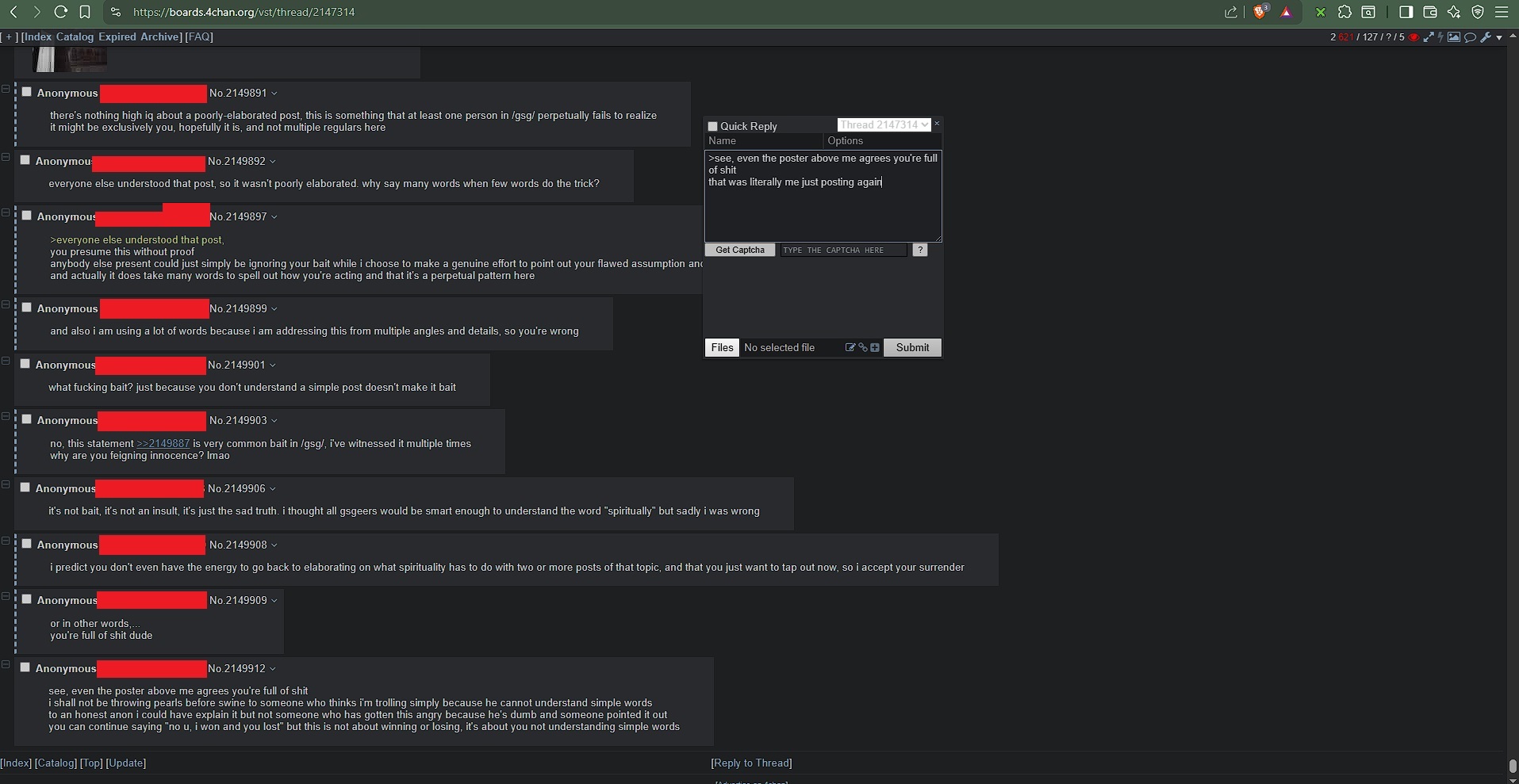The height and width of the screenshot is (784, 1519).
Task: Open the speech bubble quick reply icon
Action: (x=1470, y=37)
